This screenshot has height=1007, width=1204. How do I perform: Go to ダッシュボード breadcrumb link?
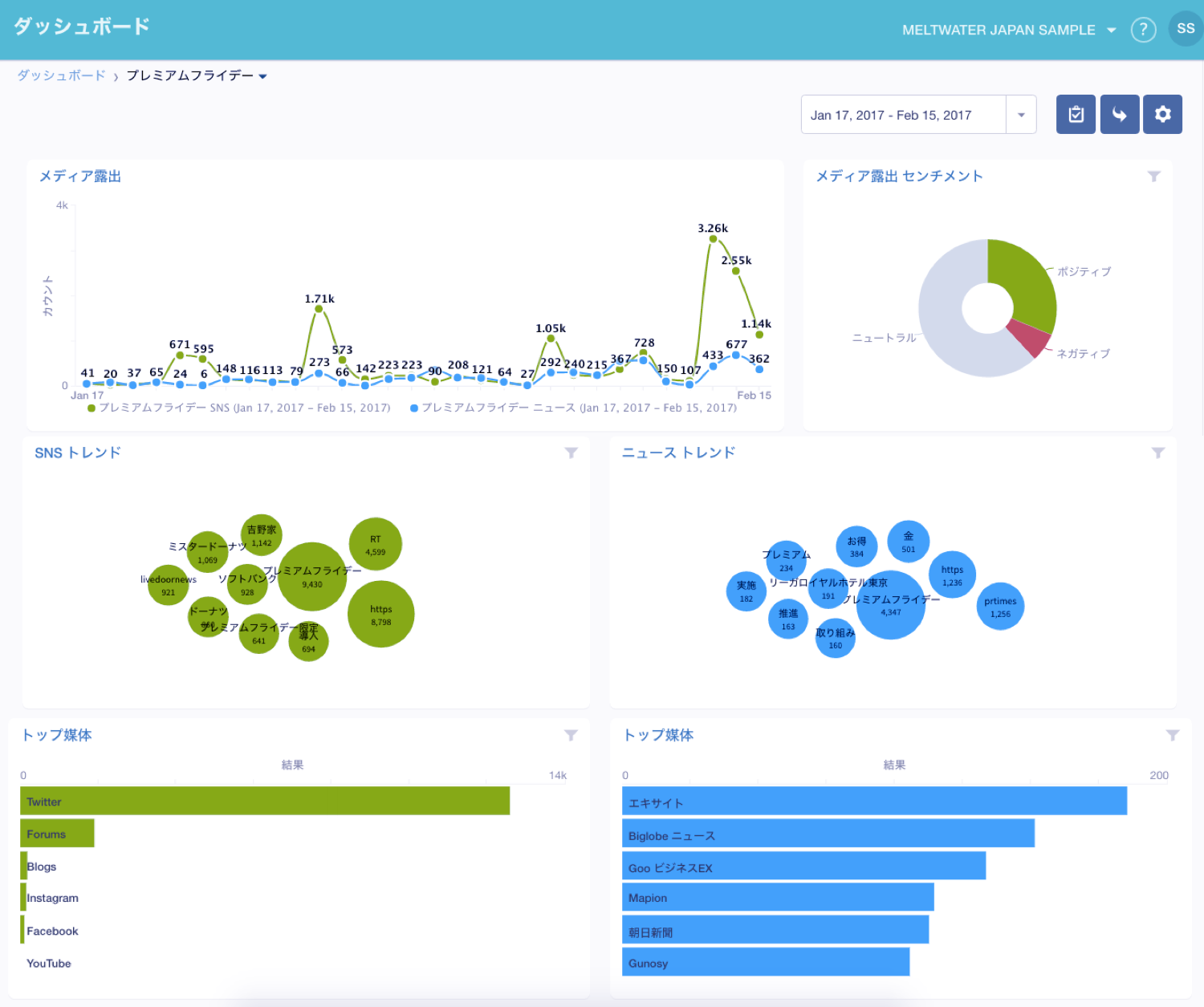coord(62,75)
